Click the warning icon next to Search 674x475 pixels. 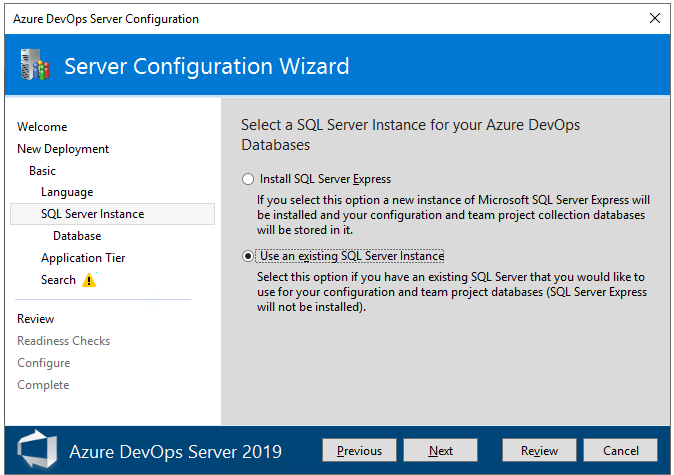coord(89,281)
